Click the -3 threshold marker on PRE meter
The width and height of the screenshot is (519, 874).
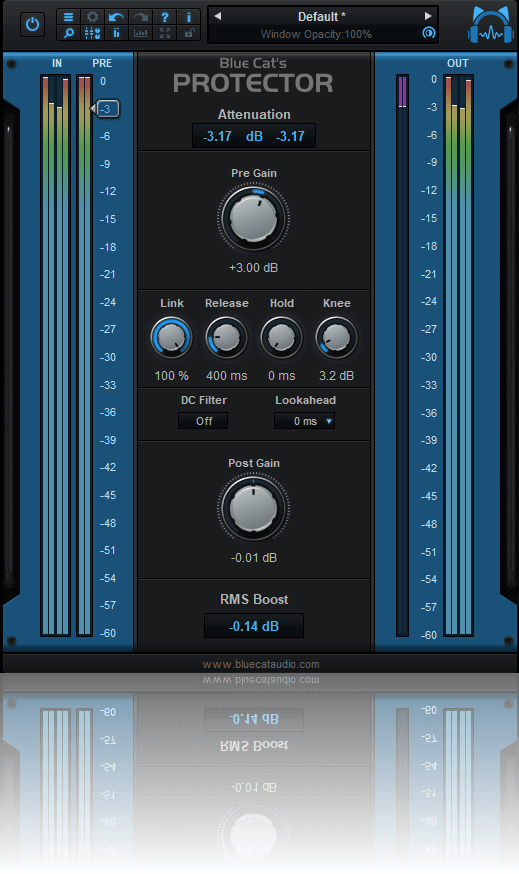tap(105, 109)
